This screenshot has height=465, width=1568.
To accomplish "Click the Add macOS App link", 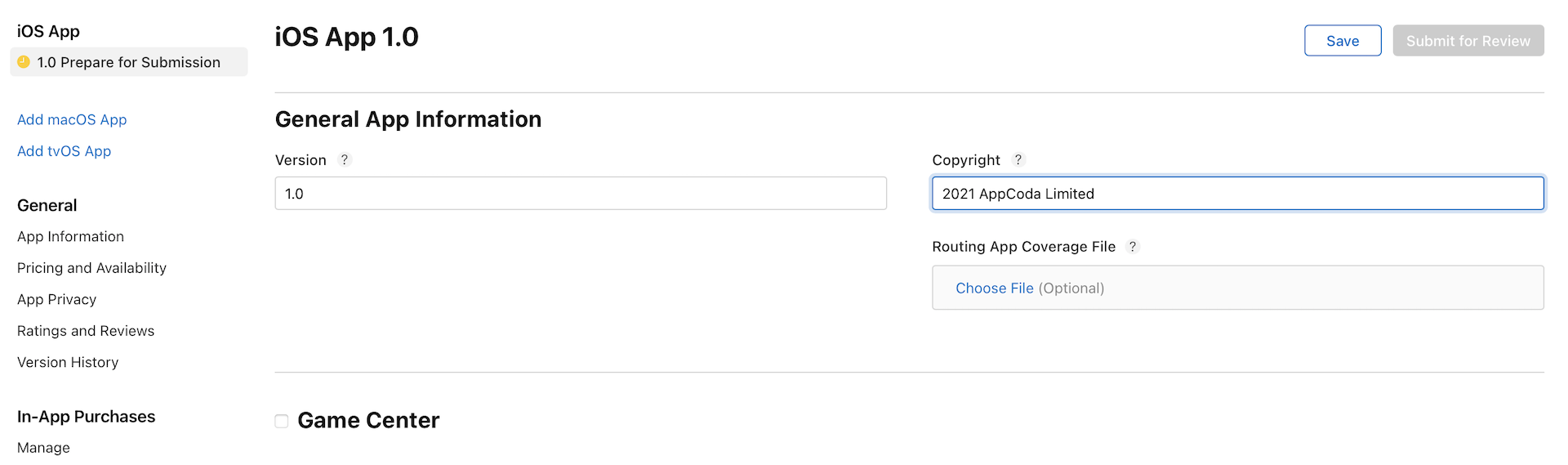I will click(x=72, y=120).
